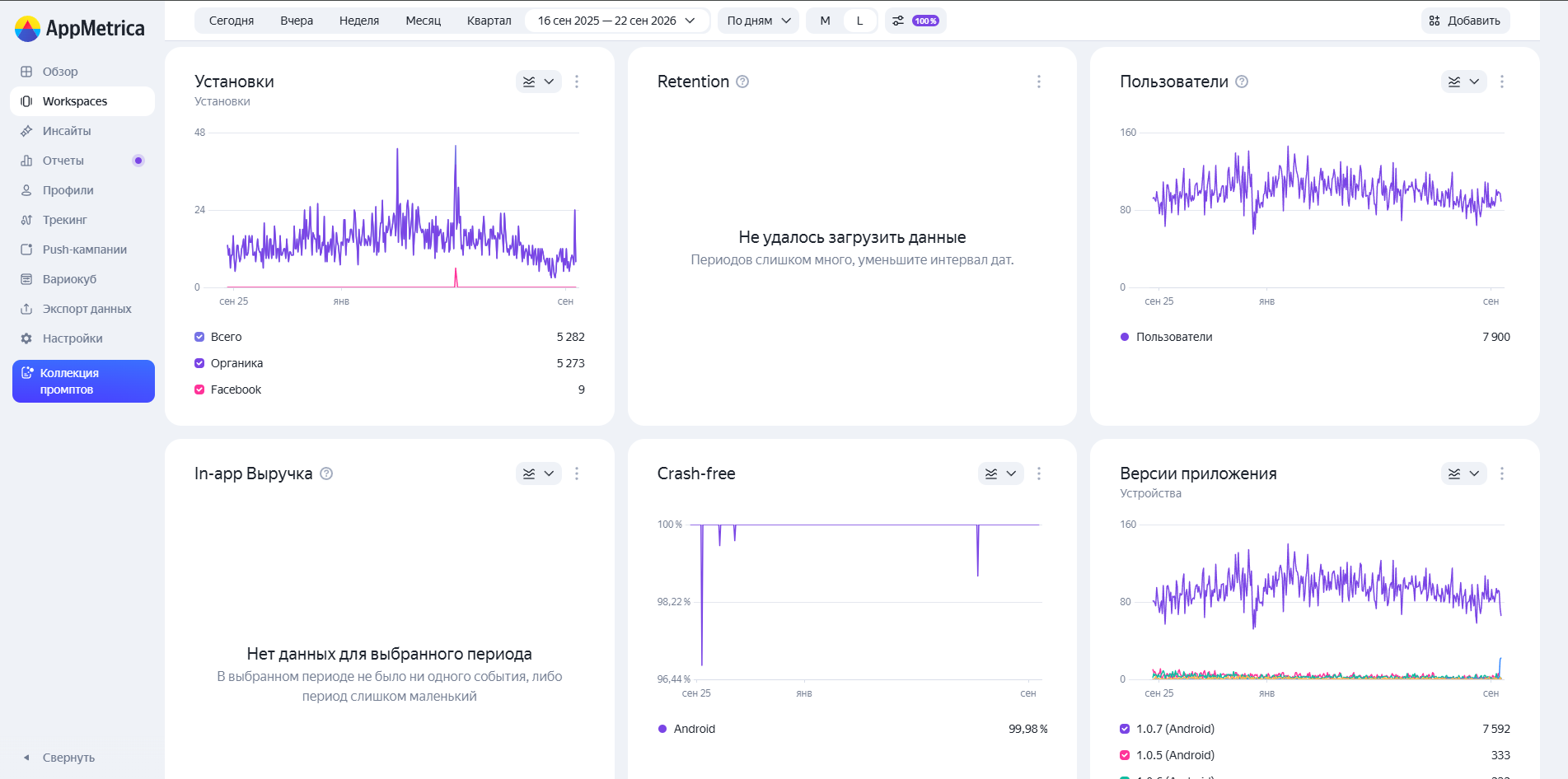Screen dimensions: 1568x779
Task: Toggle the Facebook series checkbox
Action: (199, 389)
